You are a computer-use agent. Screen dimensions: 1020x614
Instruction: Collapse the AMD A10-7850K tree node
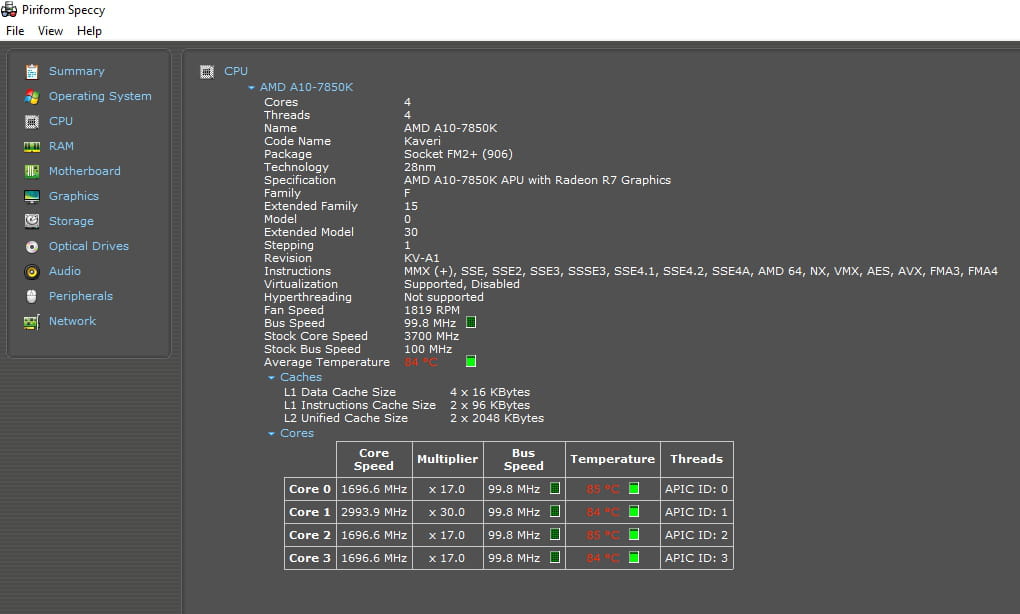pos(251,87)
